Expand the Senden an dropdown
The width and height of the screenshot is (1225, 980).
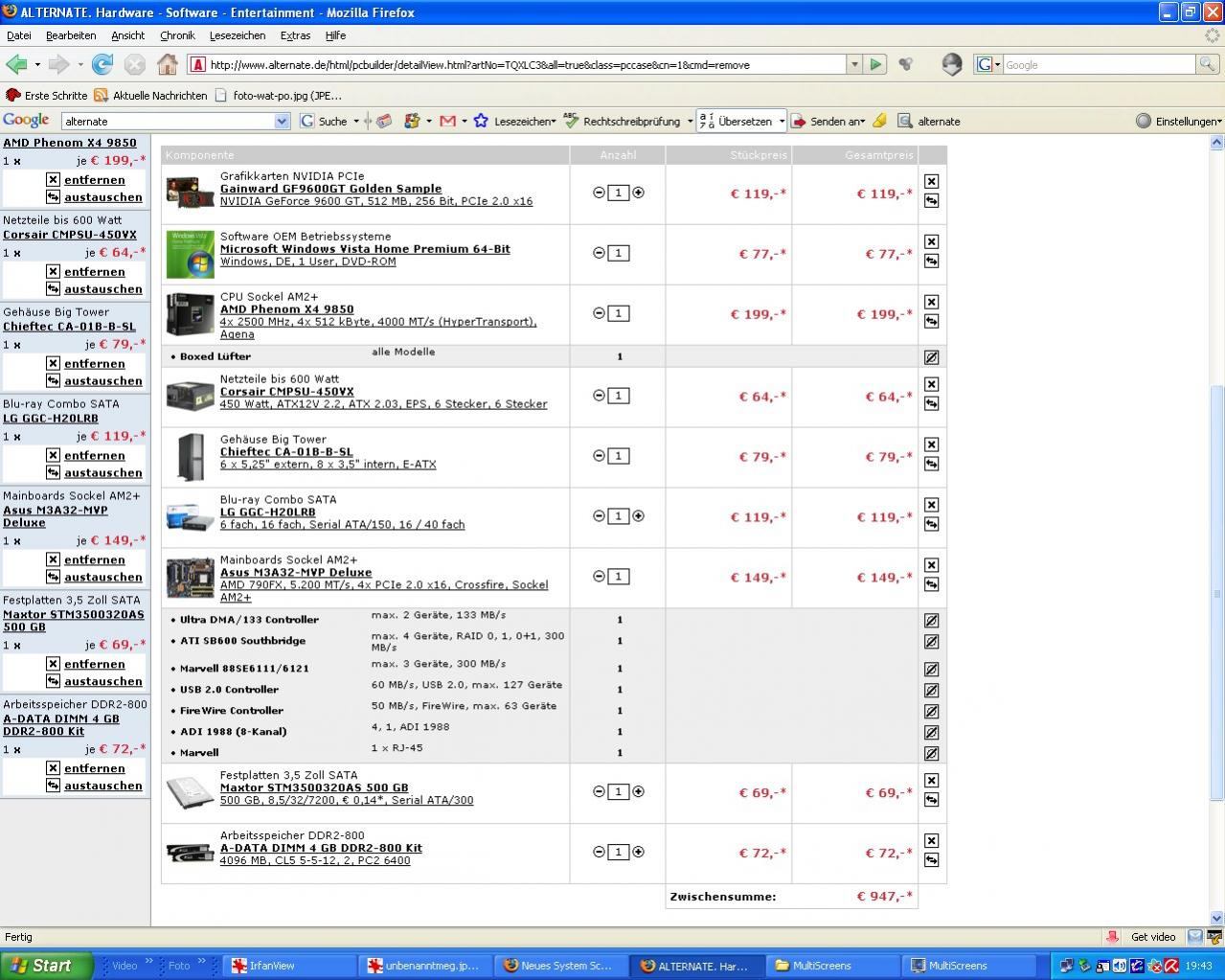[862, 122]
